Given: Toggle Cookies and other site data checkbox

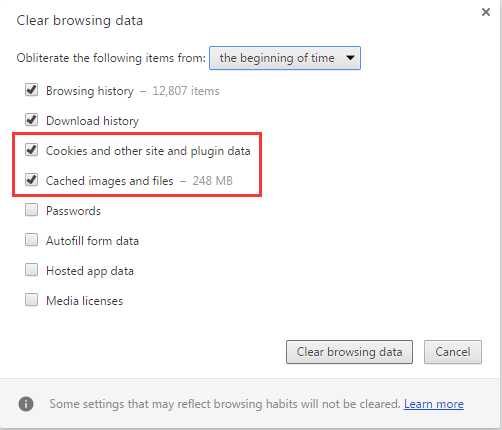Looking at the screenshot, I should [32, 150].
